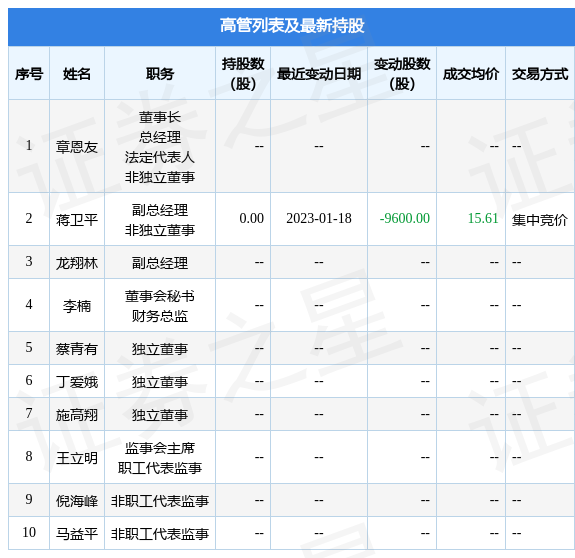The width and height of the screenshot is (575, 558).
Task: Click the average price 15.61
Action: tap(483, 219)
